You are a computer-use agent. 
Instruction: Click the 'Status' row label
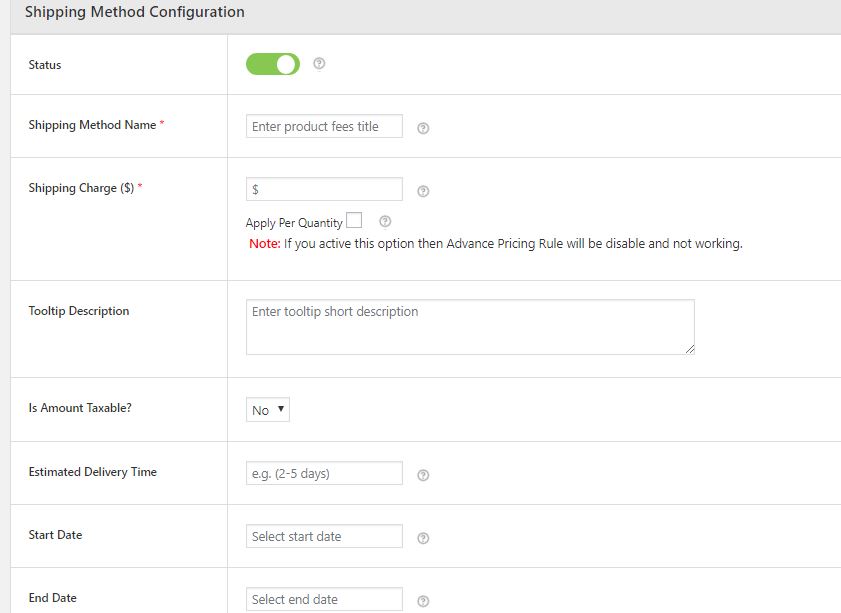pos(45,65)
